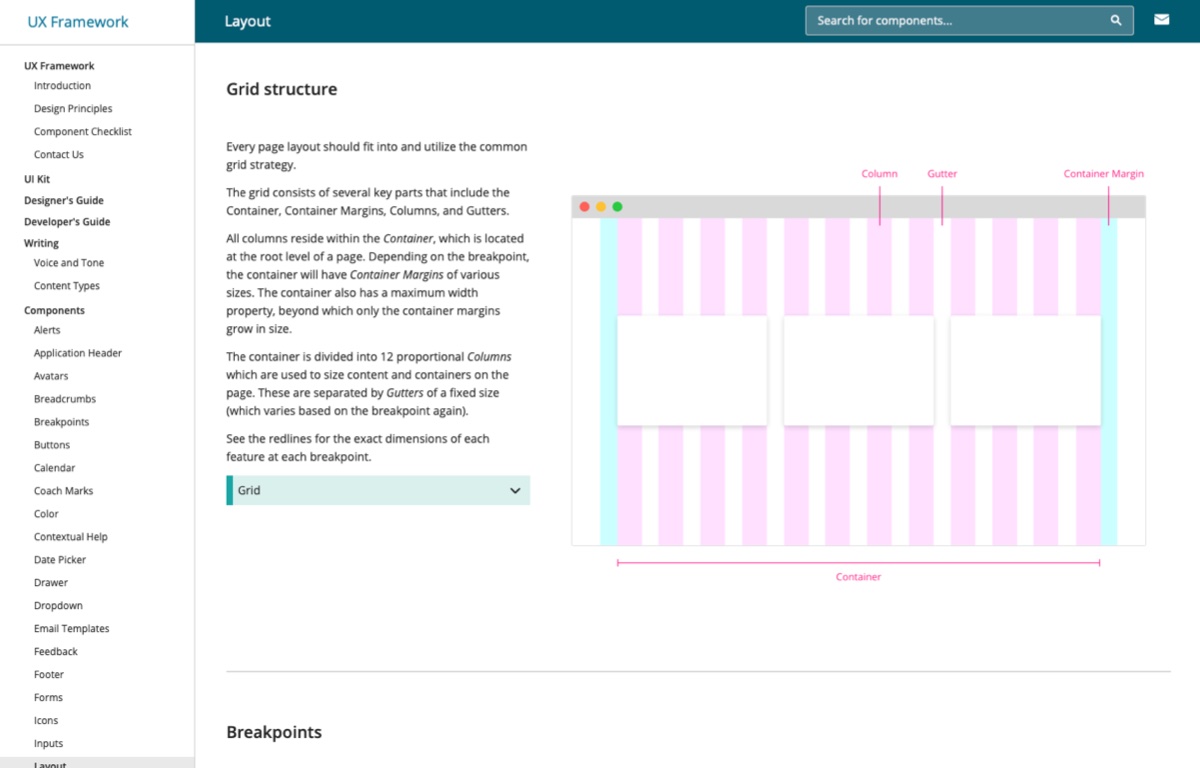This screenshot has width=1200, height=768.
Task: Go to Design Principles
Action: [73, 109]
